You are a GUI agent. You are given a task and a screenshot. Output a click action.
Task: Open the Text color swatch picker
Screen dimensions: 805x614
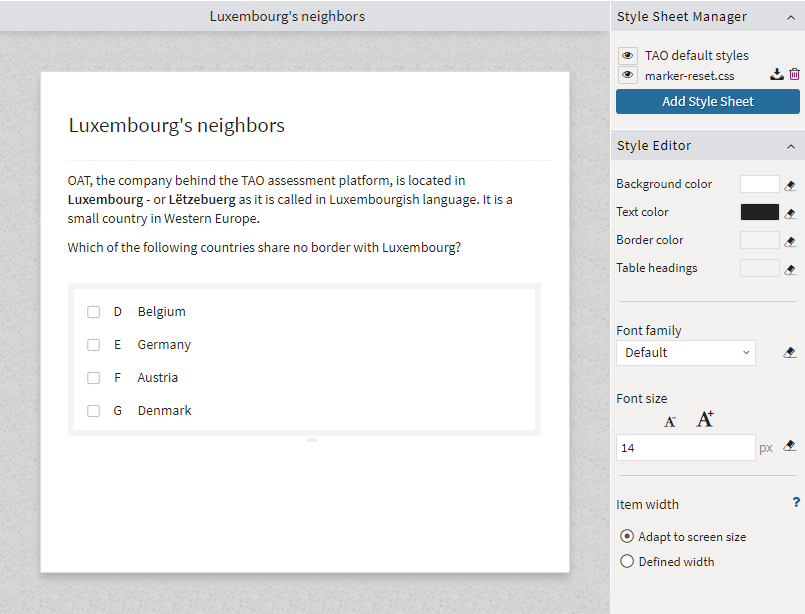tap(759, 212)
